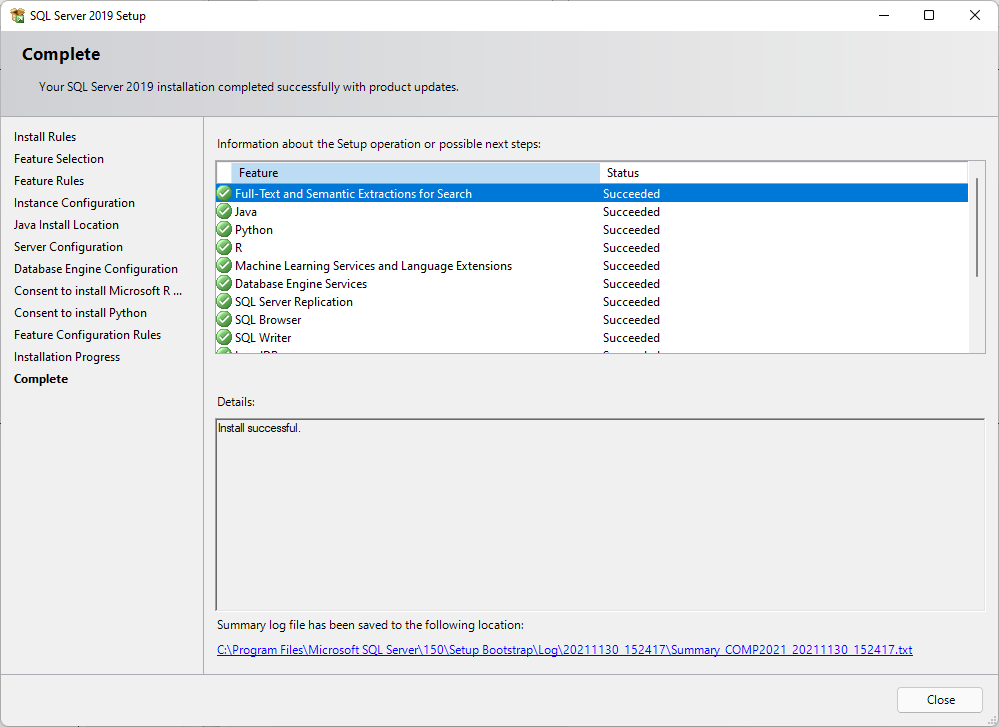Click green check icon beside R feature
The height and width of the screenshot is (727, 999).
(x=224, y=247)
